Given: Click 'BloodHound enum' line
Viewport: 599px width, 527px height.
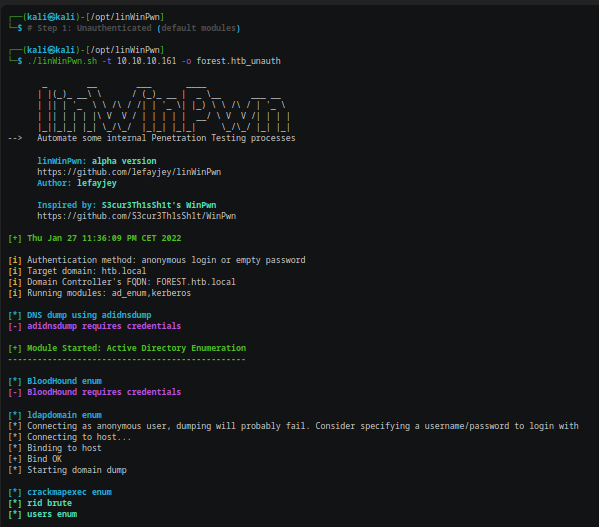Looking at the screenshot, I should point(64,381).
